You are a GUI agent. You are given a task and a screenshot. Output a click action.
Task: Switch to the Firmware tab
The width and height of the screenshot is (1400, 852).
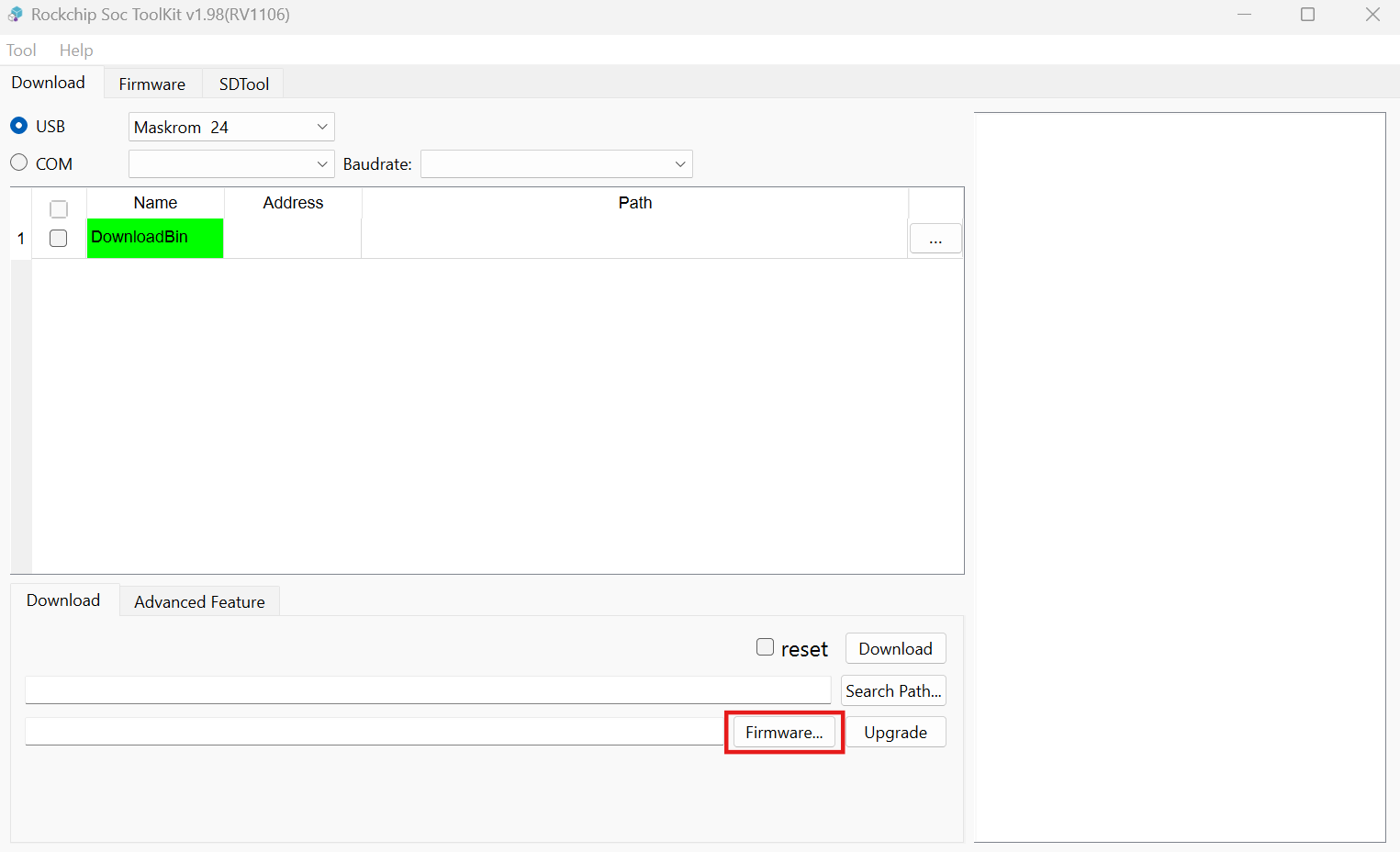151,84
